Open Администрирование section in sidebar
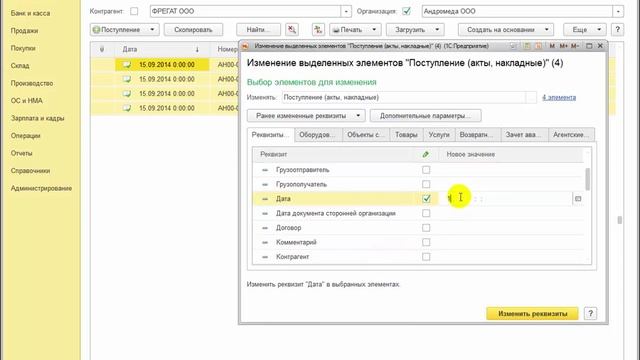This screenshot has height=360, width=640. tap(41, 188)
